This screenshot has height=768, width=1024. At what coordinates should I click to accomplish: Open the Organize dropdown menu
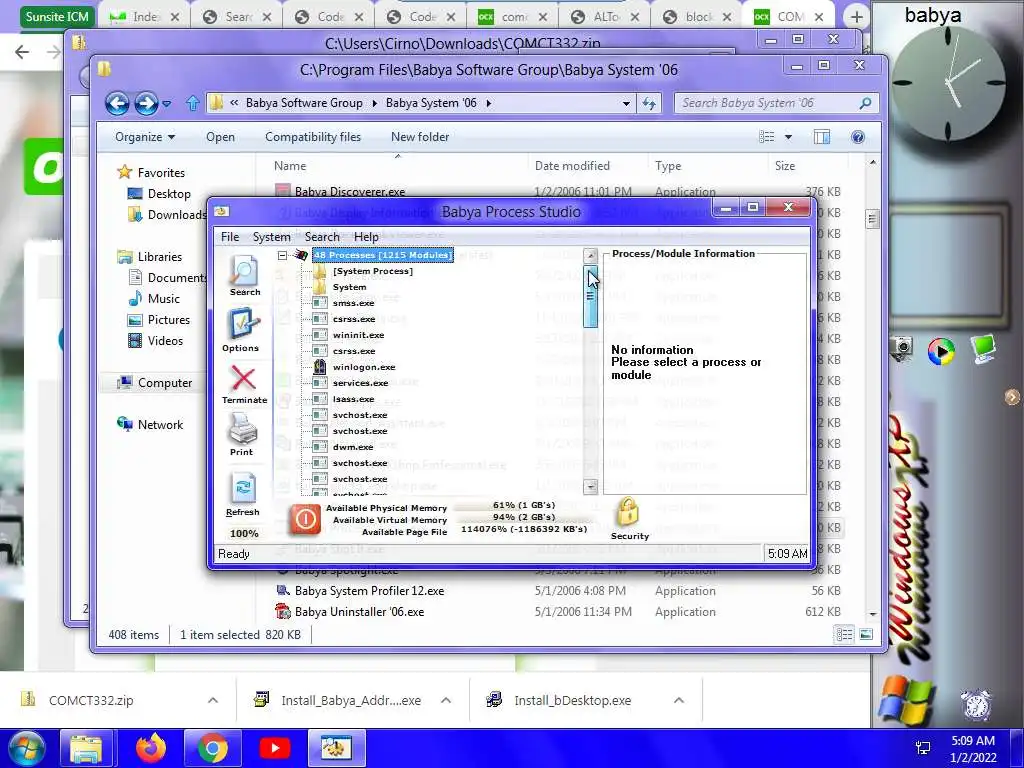point(145,137)
